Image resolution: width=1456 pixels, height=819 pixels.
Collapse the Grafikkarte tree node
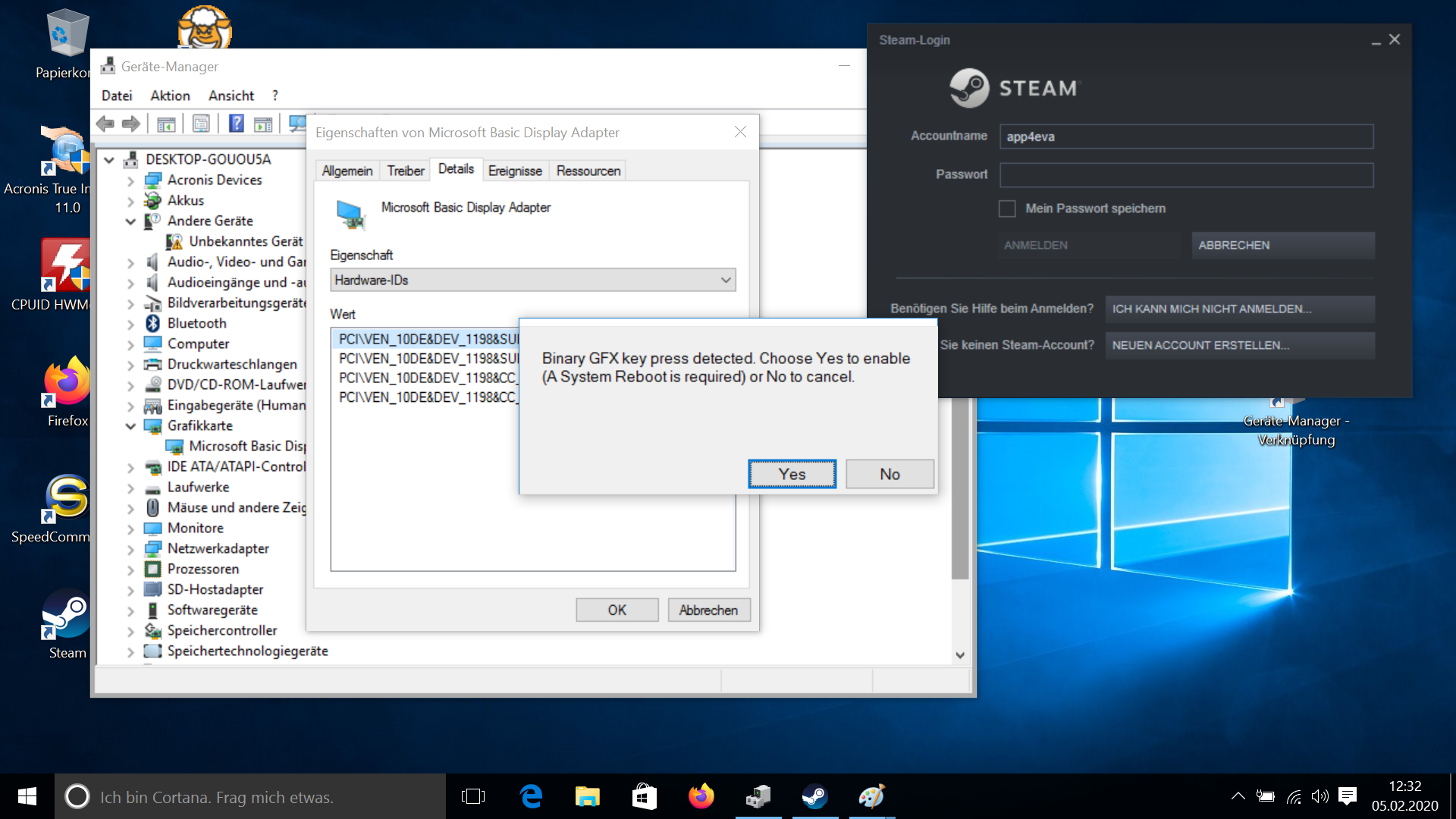point(130,426)
